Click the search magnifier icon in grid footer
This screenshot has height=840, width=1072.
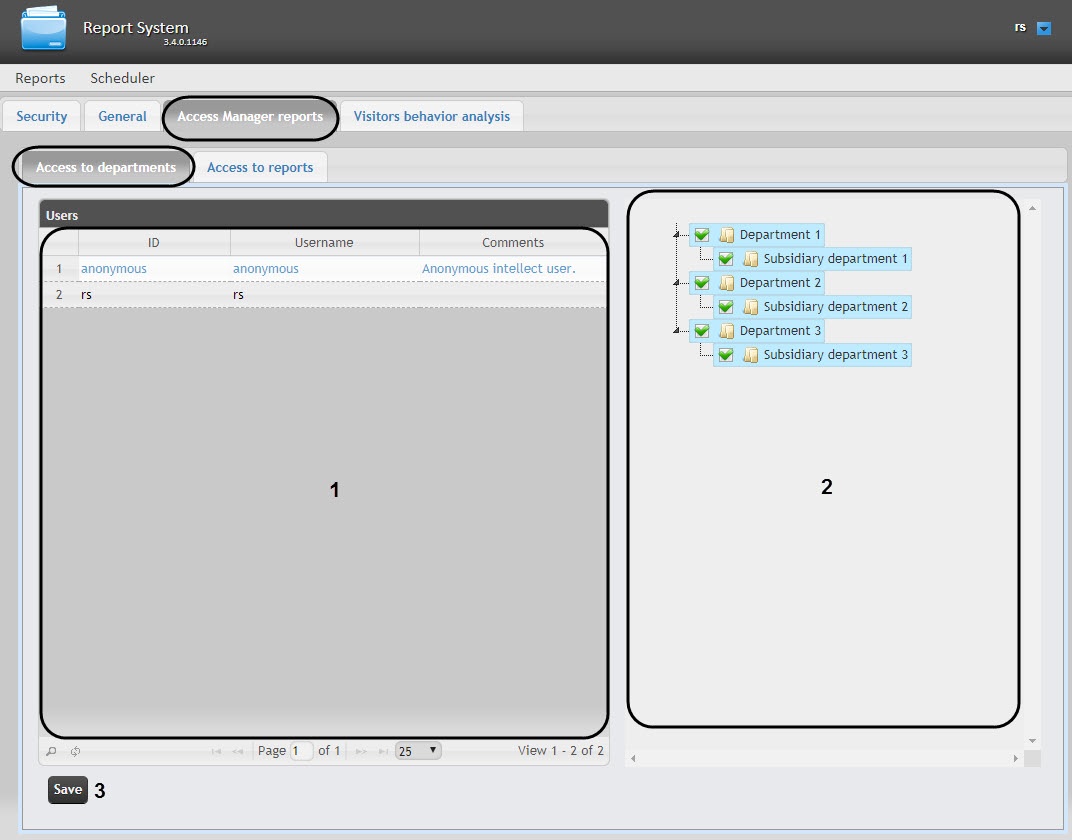tap(52, 751)
